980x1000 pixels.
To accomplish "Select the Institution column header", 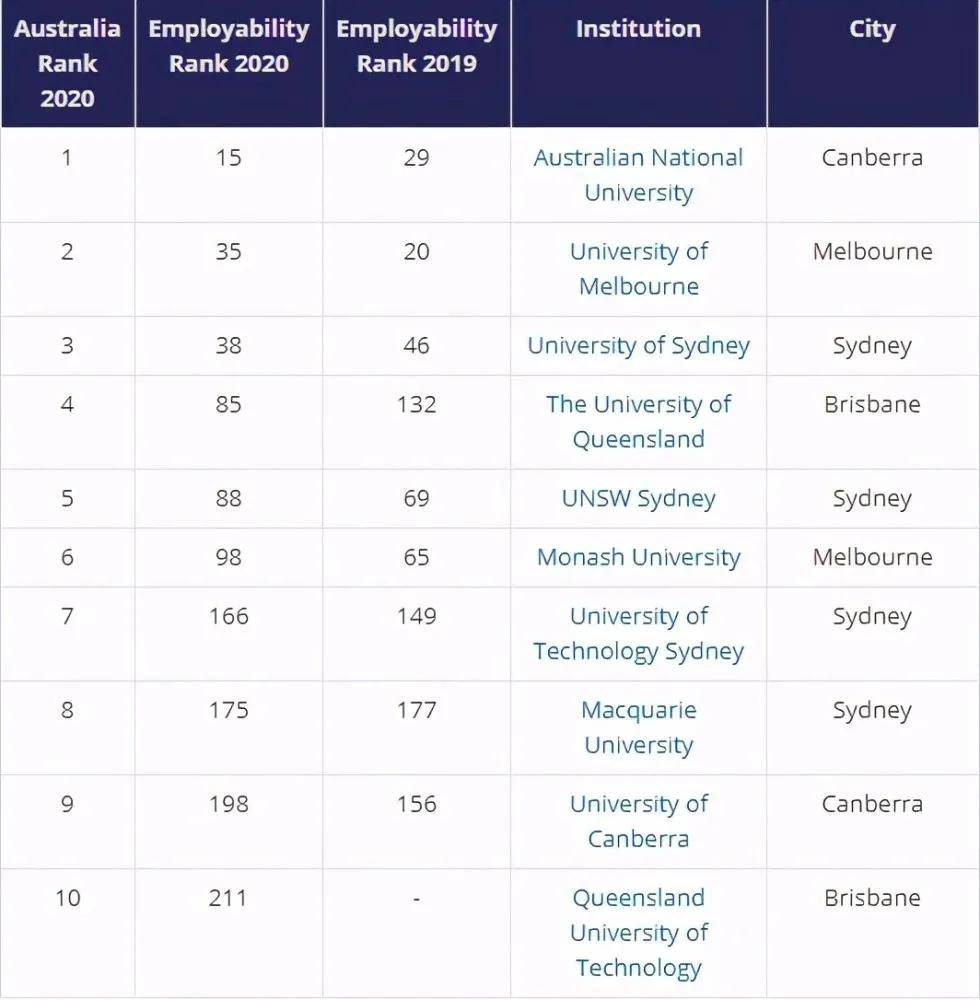I will pyautogui.click(x=638, y=29).
